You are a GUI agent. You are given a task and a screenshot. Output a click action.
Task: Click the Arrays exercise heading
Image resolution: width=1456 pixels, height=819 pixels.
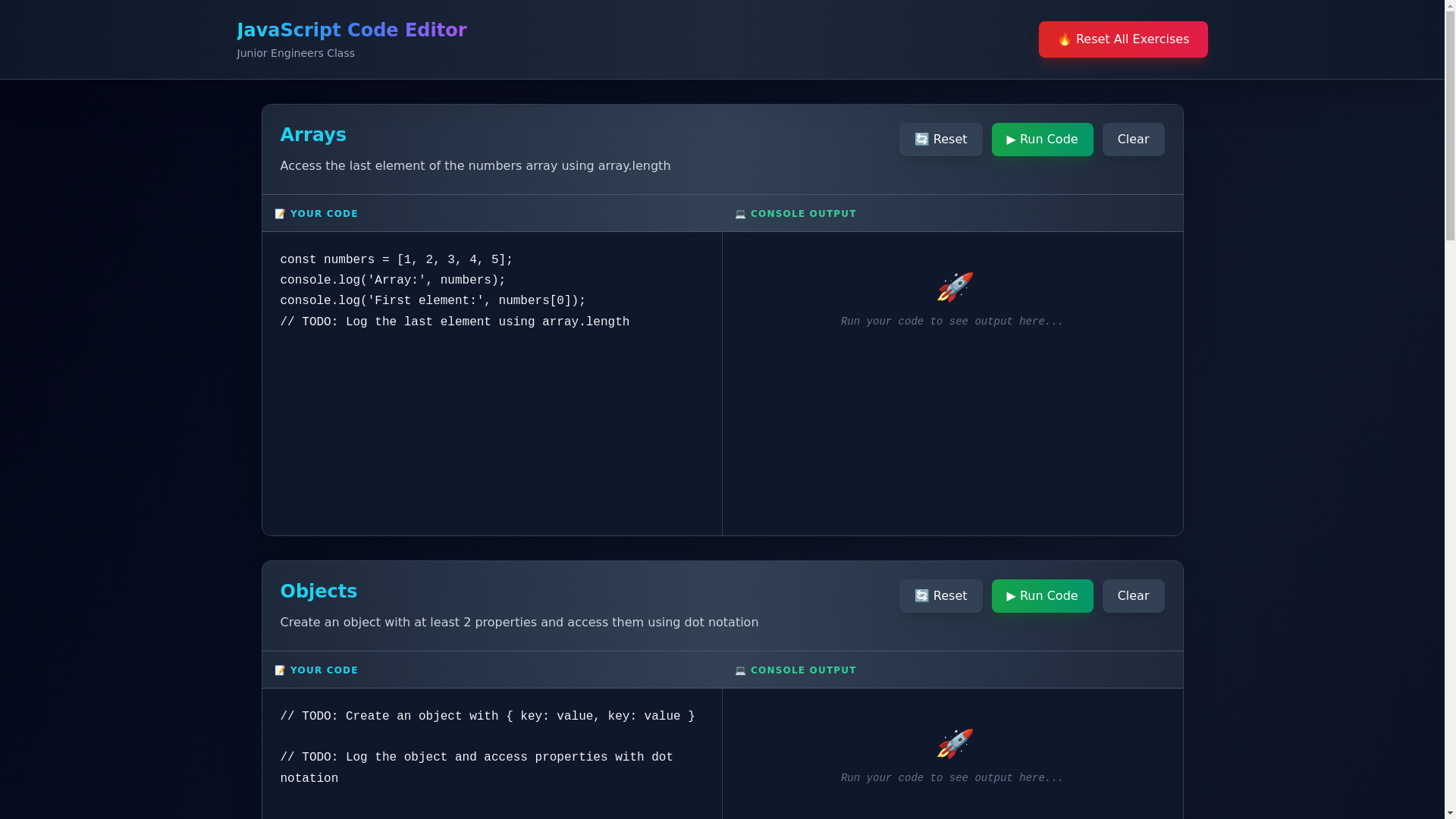coord(313,135)
